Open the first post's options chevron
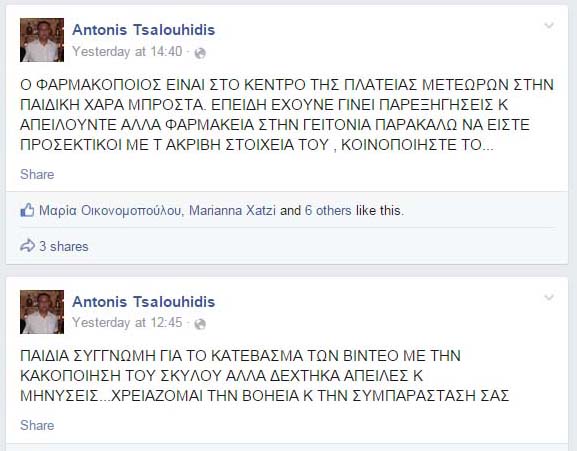 [x=549, y=25]
